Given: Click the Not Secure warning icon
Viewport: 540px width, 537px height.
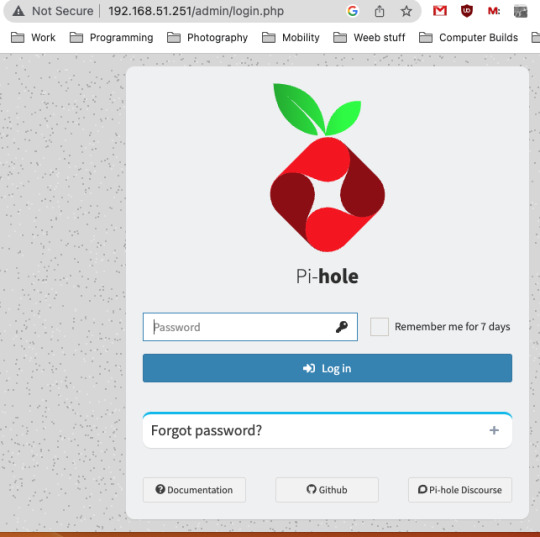Looking at the screenshot, I should point(18,11).
